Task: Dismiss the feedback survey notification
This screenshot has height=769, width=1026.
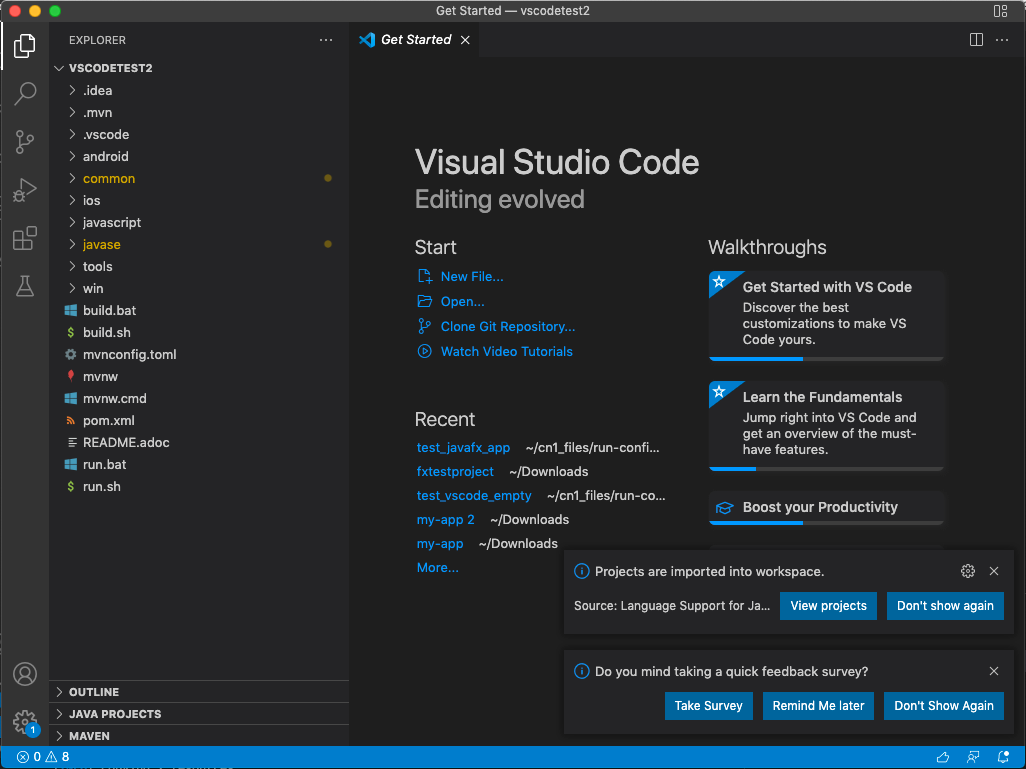Action: 993,672
